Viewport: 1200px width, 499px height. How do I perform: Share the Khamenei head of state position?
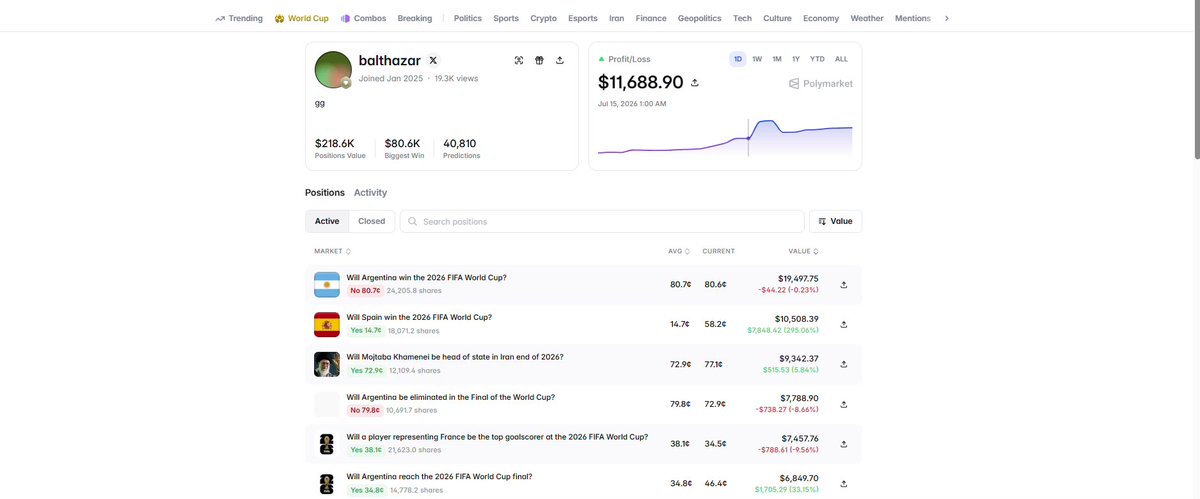tap(843, 364)
